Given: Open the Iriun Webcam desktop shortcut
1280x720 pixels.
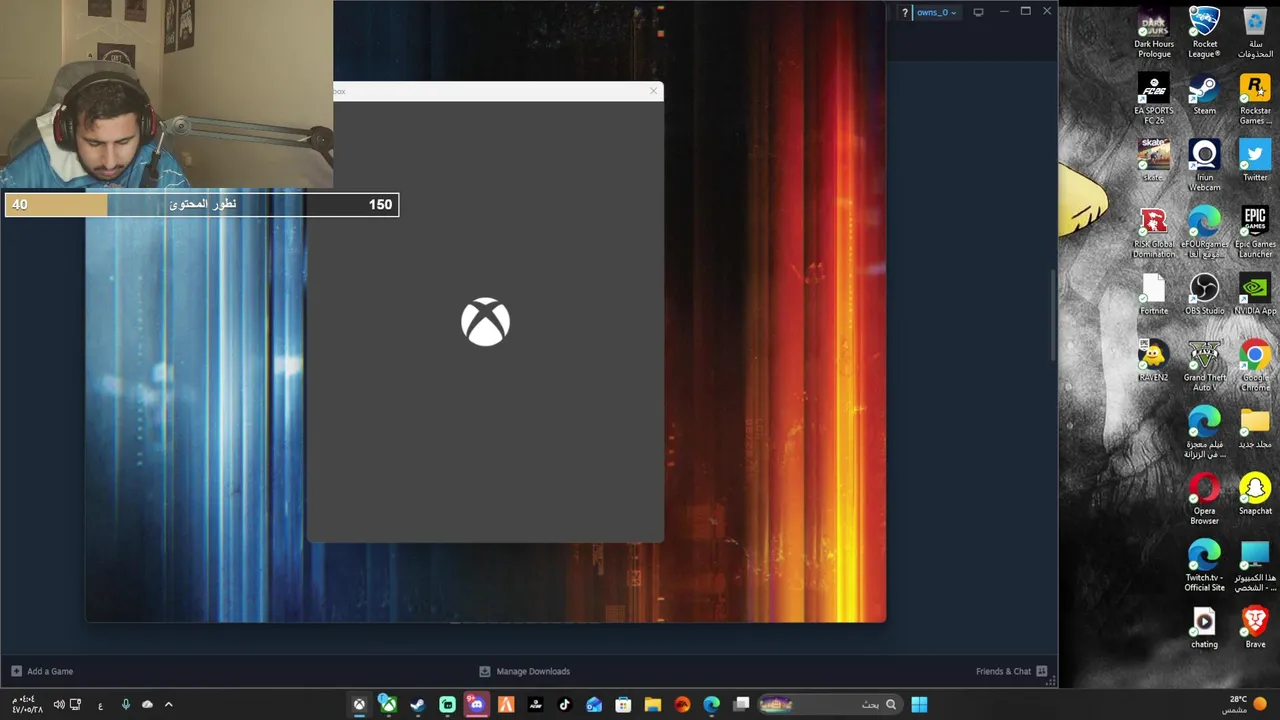Looking at the screenshot, I should pos(1204,166).
